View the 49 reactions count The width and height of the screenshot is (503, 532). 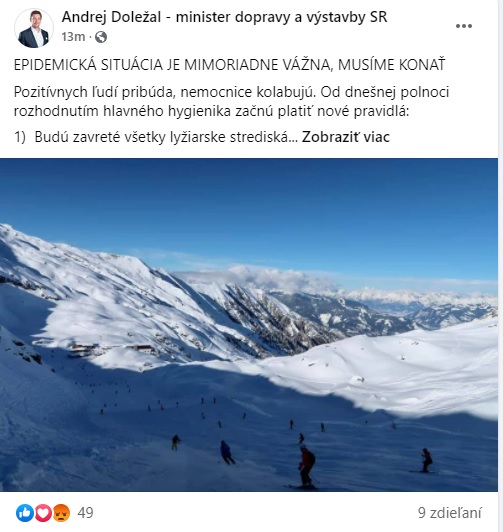pyautogui.click(x=85, y=513)
